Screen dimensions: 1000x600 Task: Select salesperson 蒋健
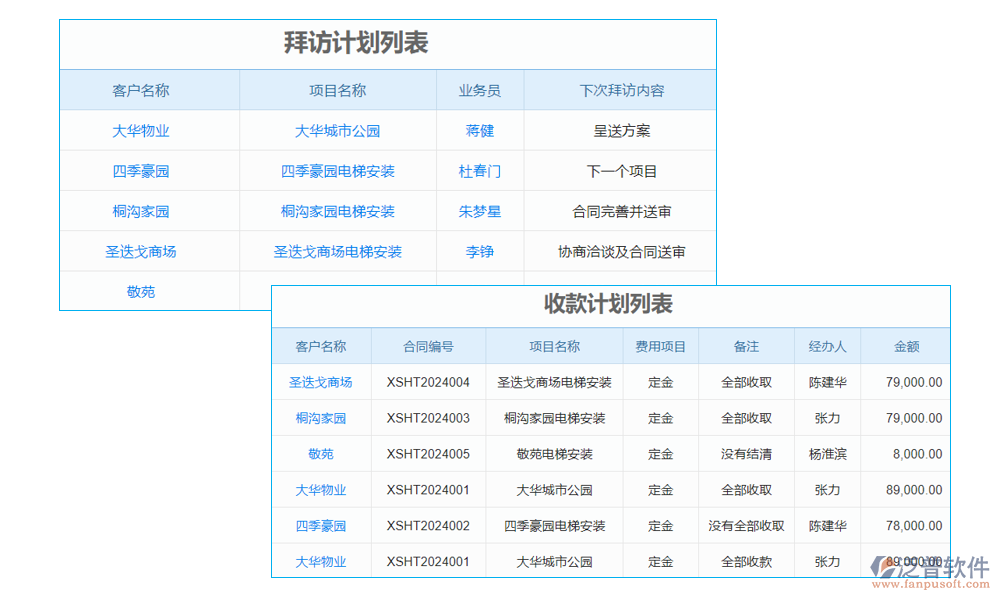coord(479,130)
